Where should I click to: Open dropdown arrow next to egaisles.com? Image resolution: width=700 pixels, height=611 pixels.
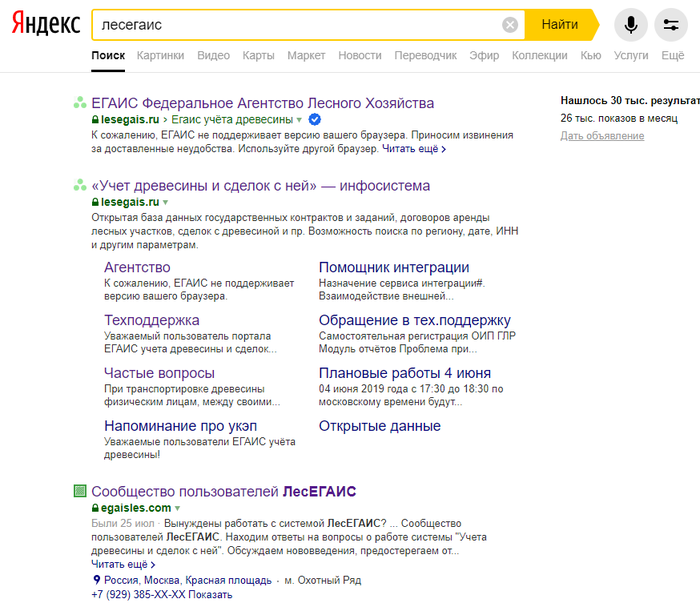tap(177, 509)
